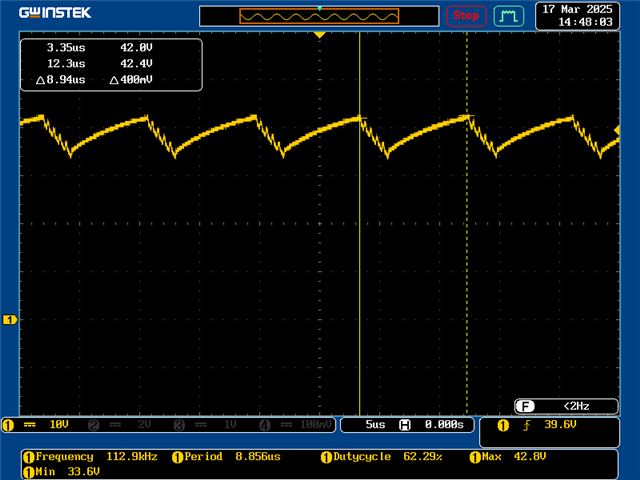Click the rising edge trigger slope icon
Image resolution: width=640 pixels, height=480 pixels.
coord(527,426)
